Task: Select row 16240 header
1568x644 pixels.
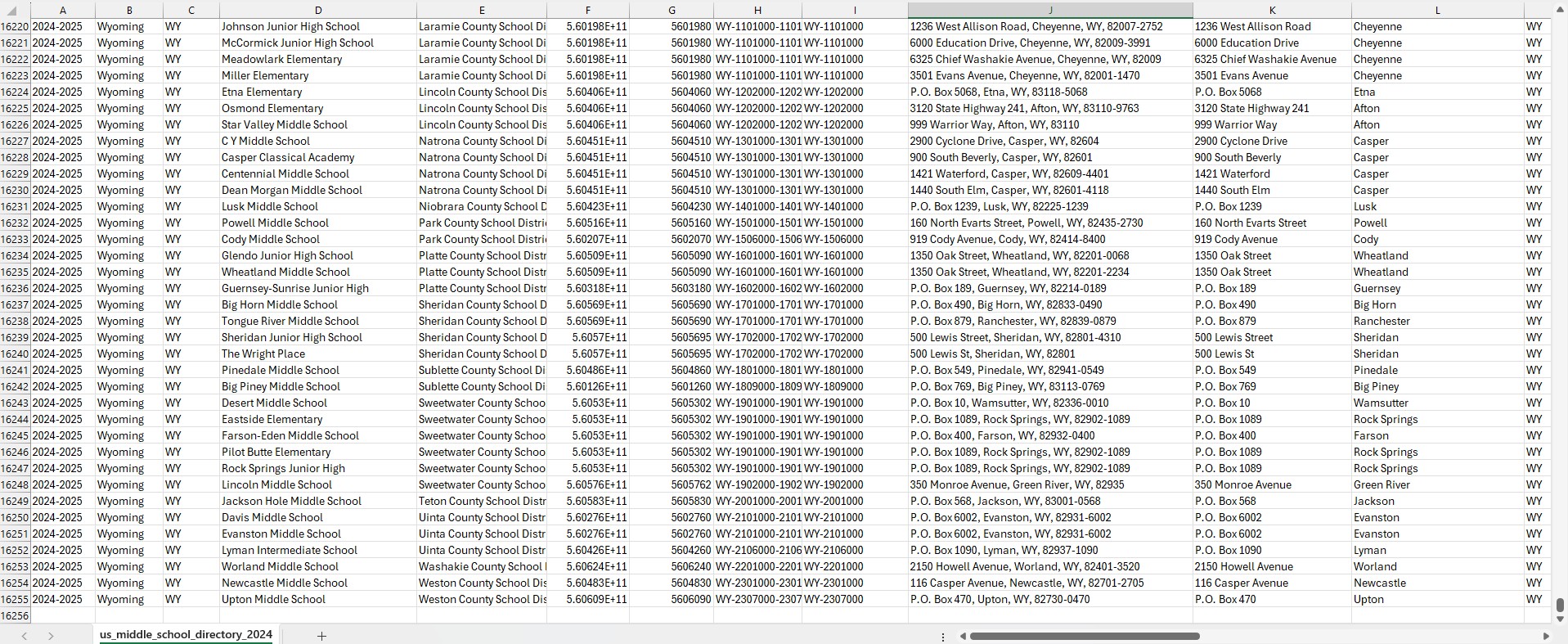Action: [x=15, y=354]
